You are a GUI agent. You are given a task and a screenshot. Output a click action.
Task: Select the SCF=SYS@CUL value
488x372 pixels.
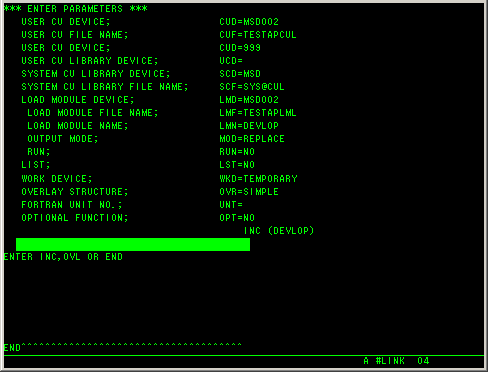252,87
